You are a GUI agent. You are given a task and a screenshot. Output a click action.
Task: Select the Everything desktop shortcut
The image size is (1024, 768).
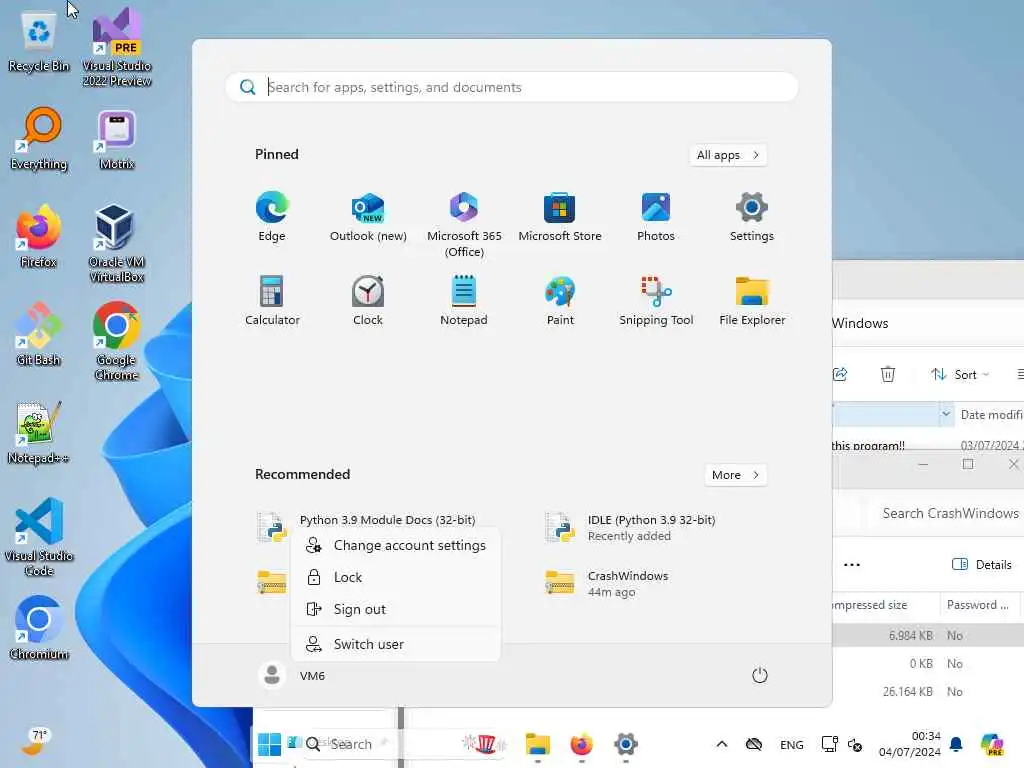coord(39,139)
